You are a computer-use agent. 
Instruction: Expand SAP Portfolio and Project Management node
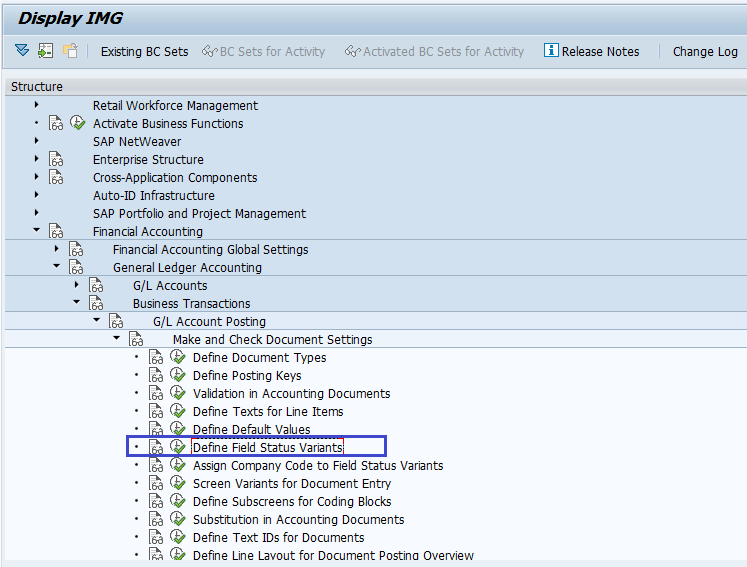tap(37, 213)
